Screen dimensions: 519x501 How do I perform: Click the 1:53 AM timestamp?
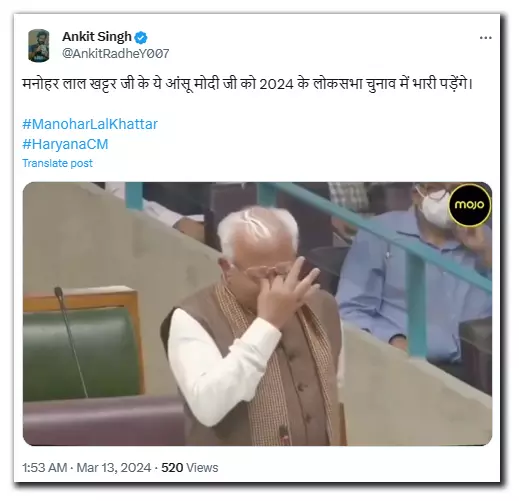point(45,467)
